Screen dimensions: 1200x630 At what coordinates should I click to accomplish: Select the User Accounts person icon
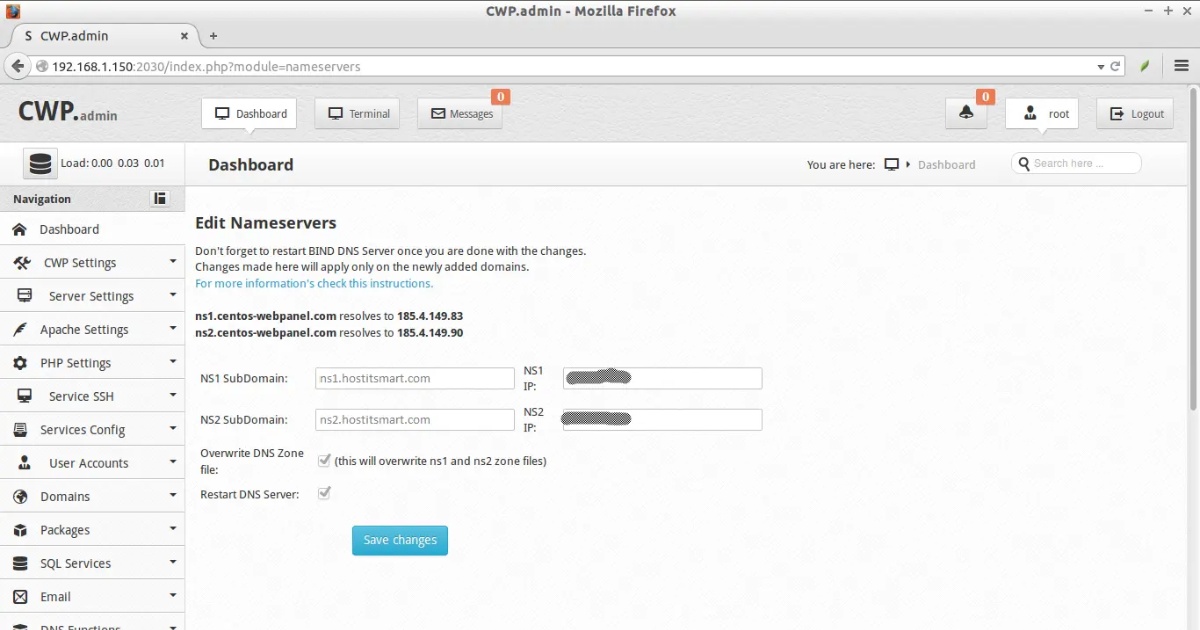click(x=22, y=462)
